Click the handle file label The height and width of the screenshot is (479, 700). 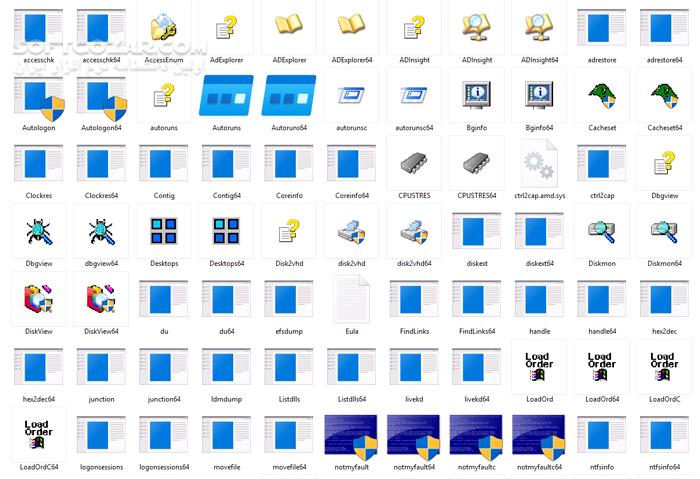coord(539,331)
